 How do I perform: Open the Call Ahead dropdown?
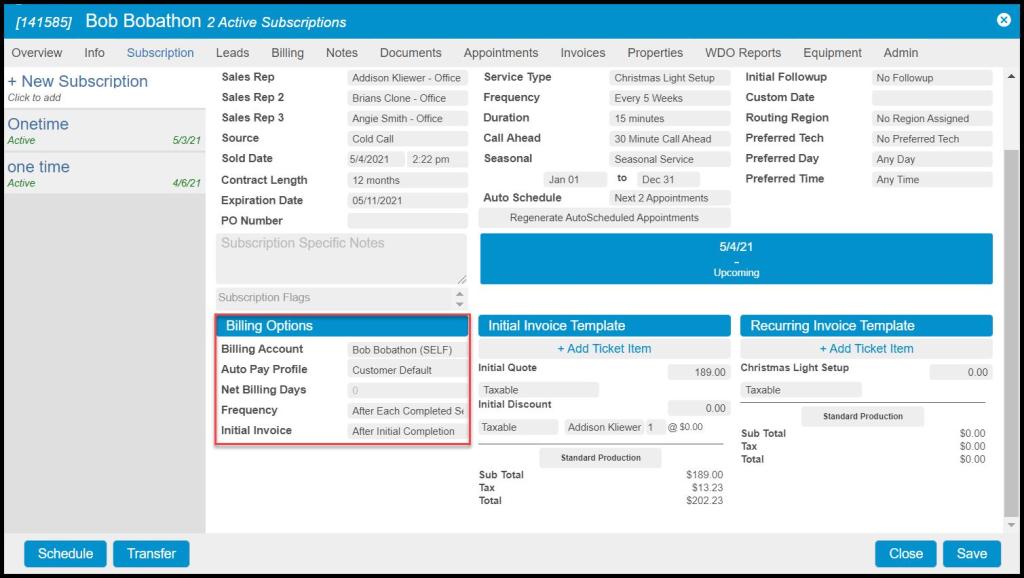pos(670,139)
